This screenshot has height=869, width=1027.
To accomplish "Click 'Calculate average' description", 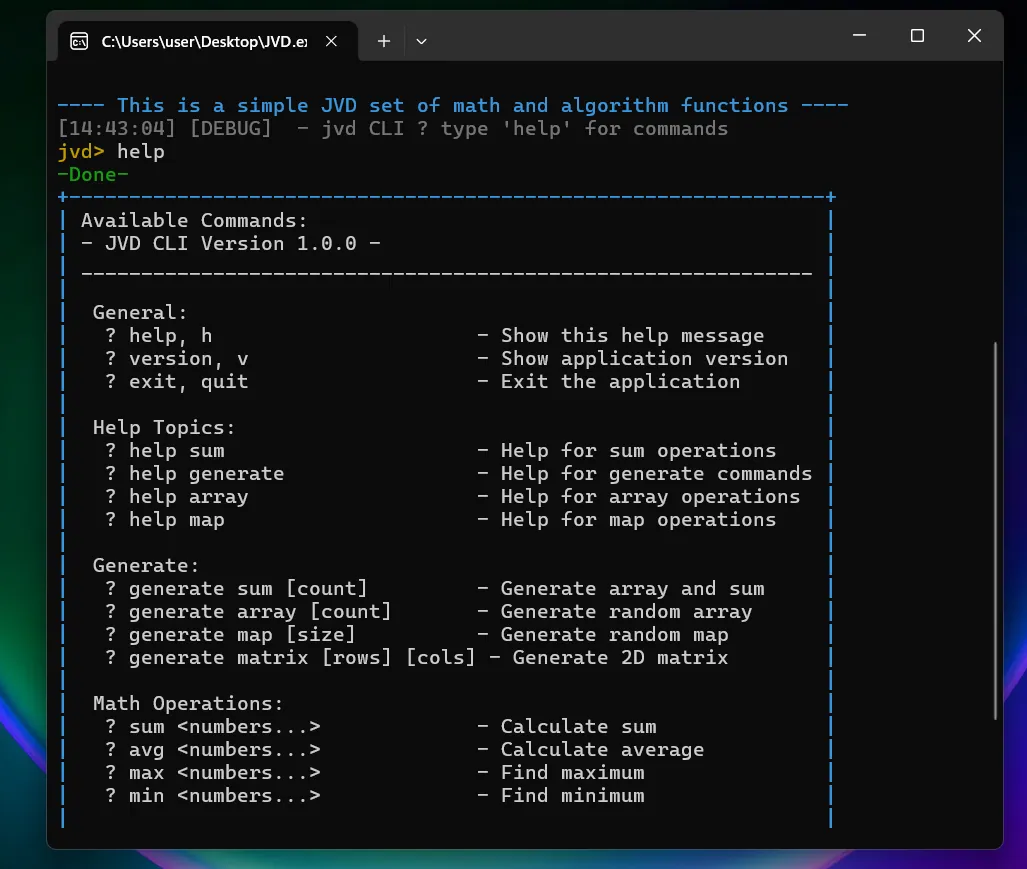I will tap(603, 750).
